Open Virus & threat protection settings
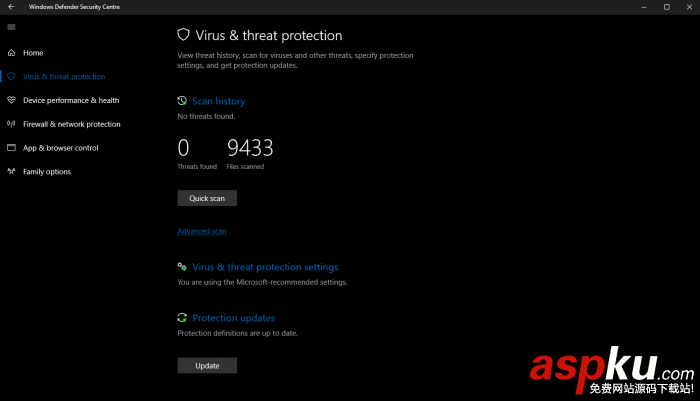The width and height of the screenshot is (700, 401). click(x=265, y=267)
